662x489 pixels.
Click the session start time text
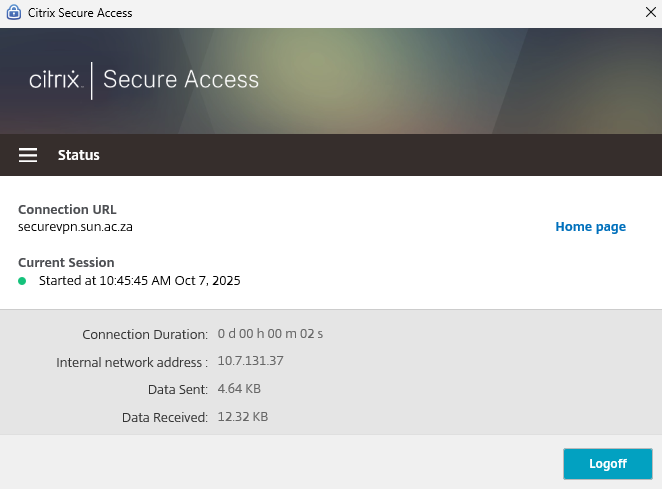click(x=139, y=281)
